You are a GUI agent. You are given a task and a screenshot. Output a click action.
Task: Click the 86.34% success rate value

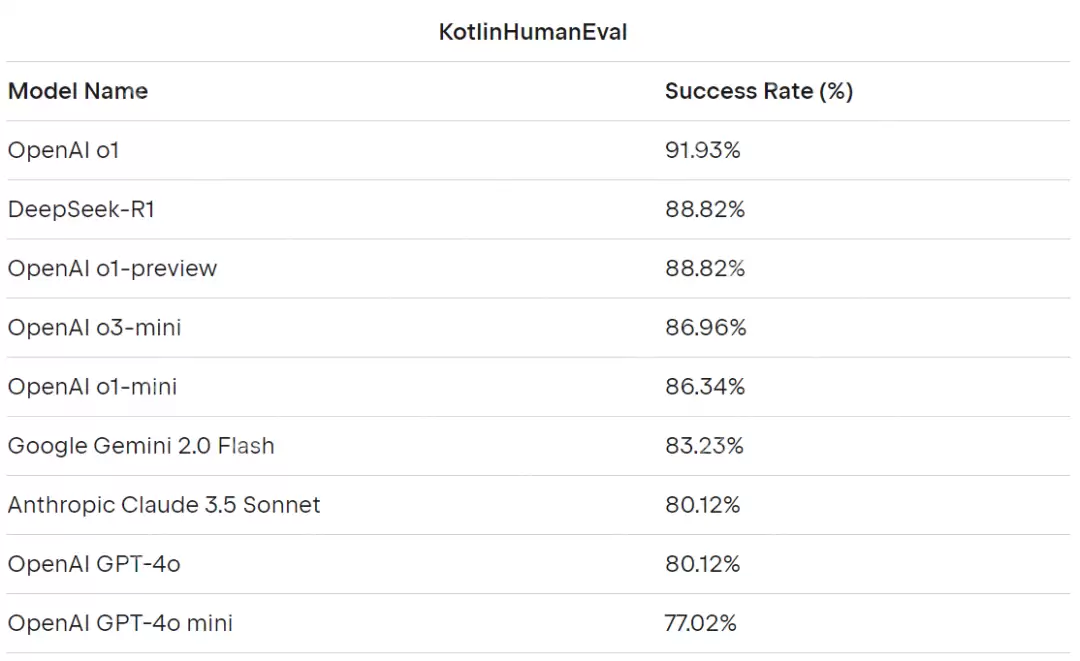(704, 386)
